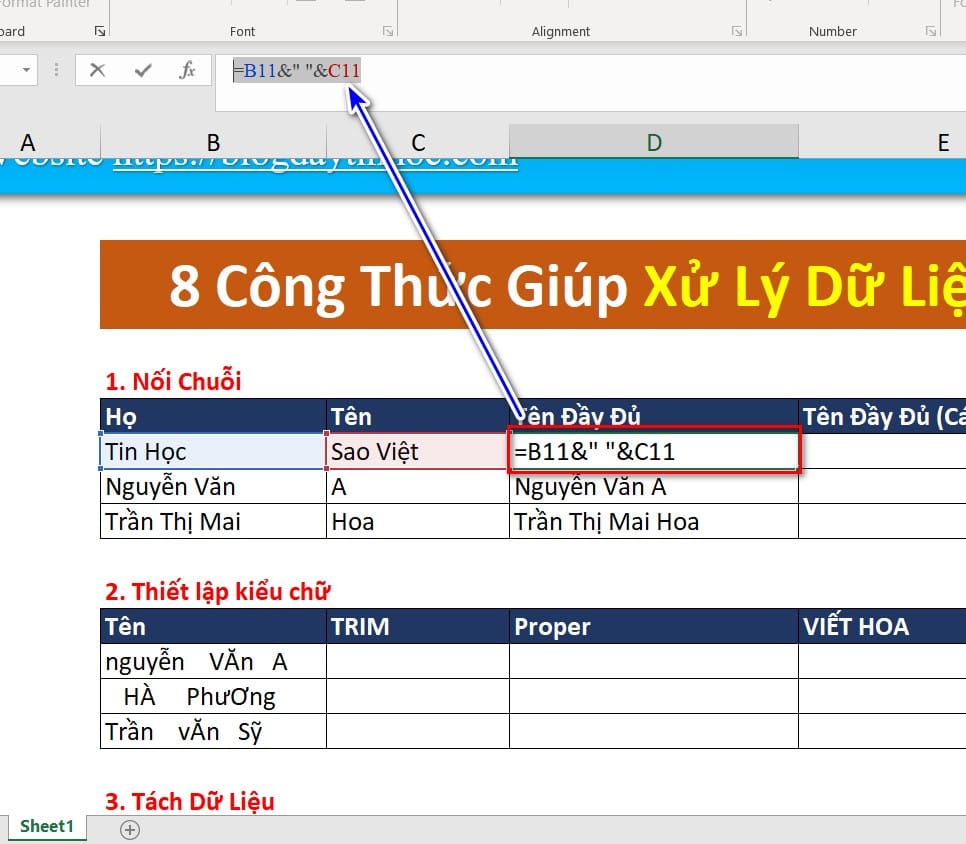Click the 'VIẾT HOA' column header
This screenshot has width=966, height=844.
point(882,627)
